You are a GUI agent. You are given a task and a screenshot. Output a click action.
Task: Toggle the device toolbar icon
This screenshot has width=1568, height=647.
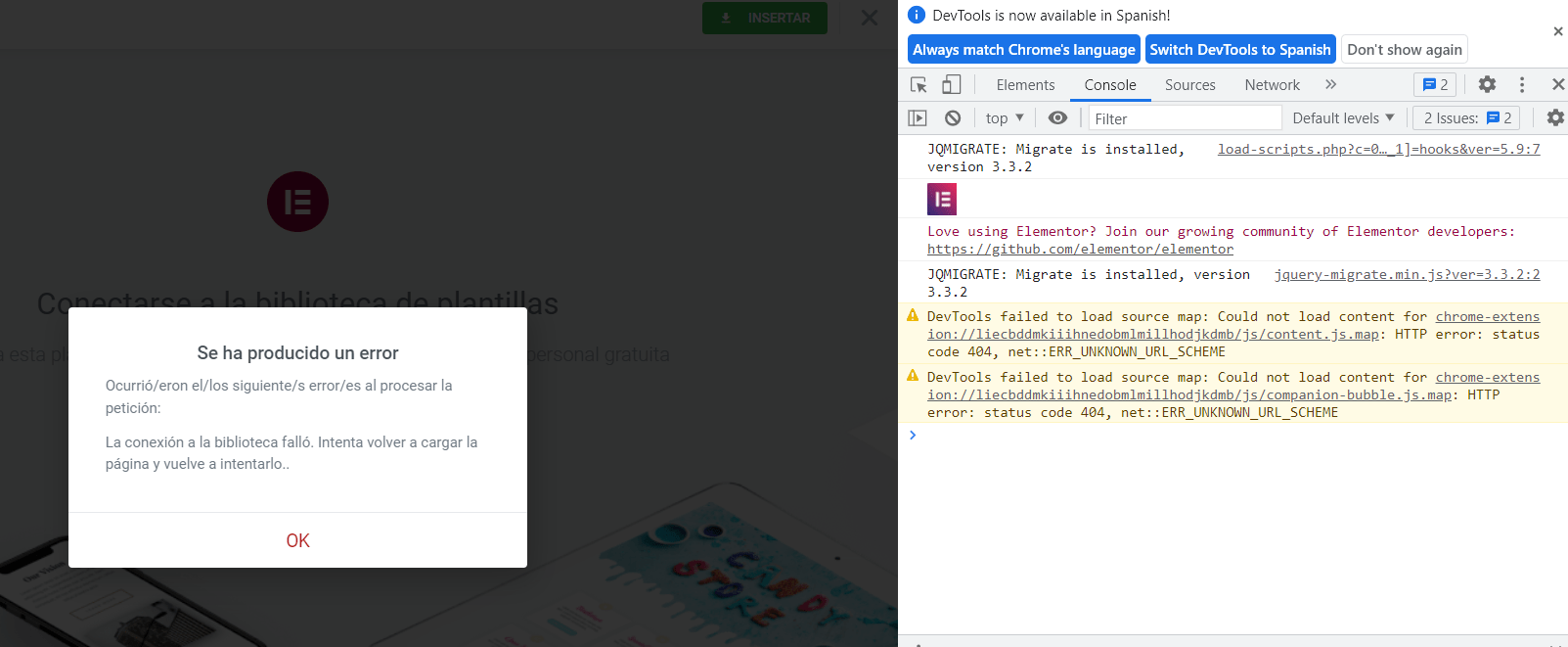(951, 84)
